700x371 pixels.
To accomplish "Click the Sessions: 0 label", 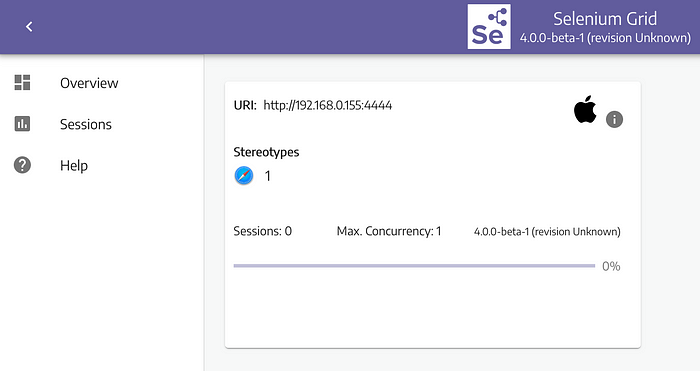I will click(262, 231).
